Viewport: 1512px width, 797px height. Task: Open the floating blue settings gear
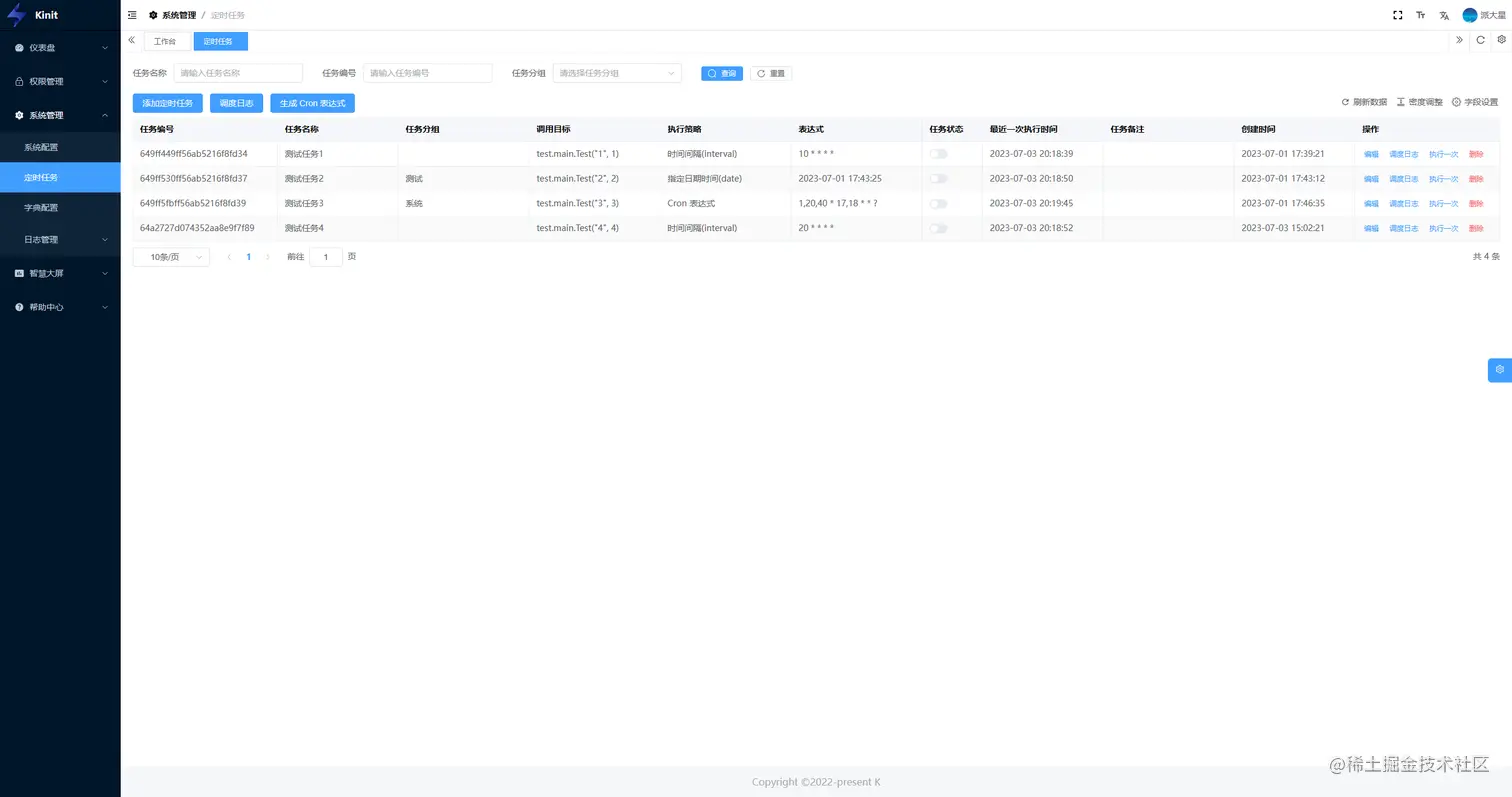[x=1500, y=369]
